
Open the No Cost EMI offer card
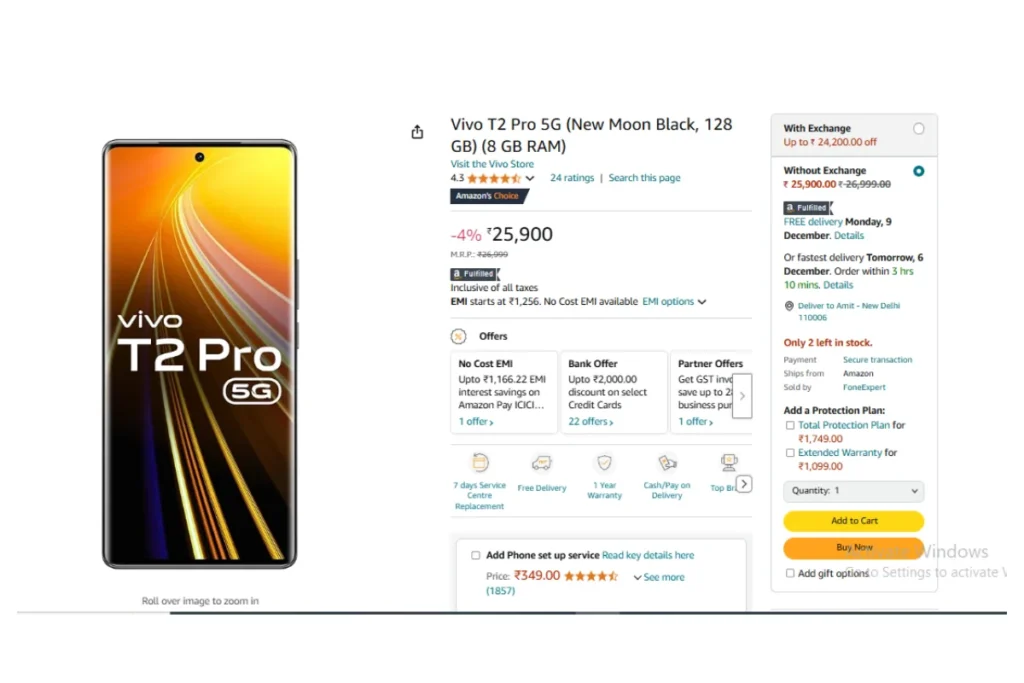pyautogui.click(x=504, y=392)
